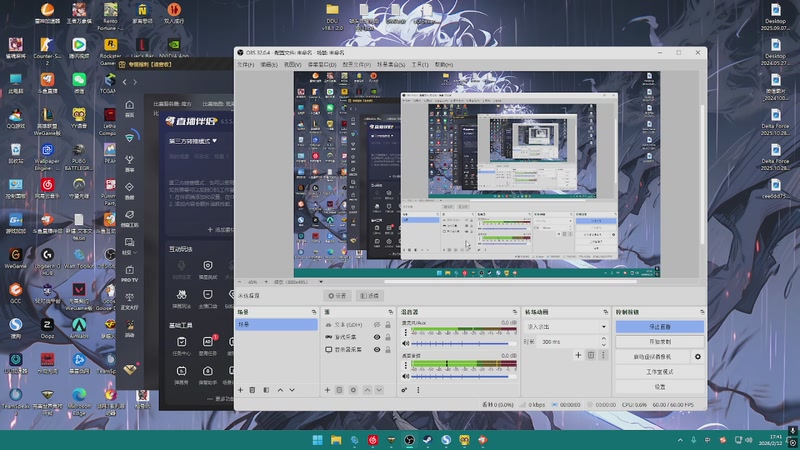Open scene filters icon in Scenes panel

(x=266, y=390)
